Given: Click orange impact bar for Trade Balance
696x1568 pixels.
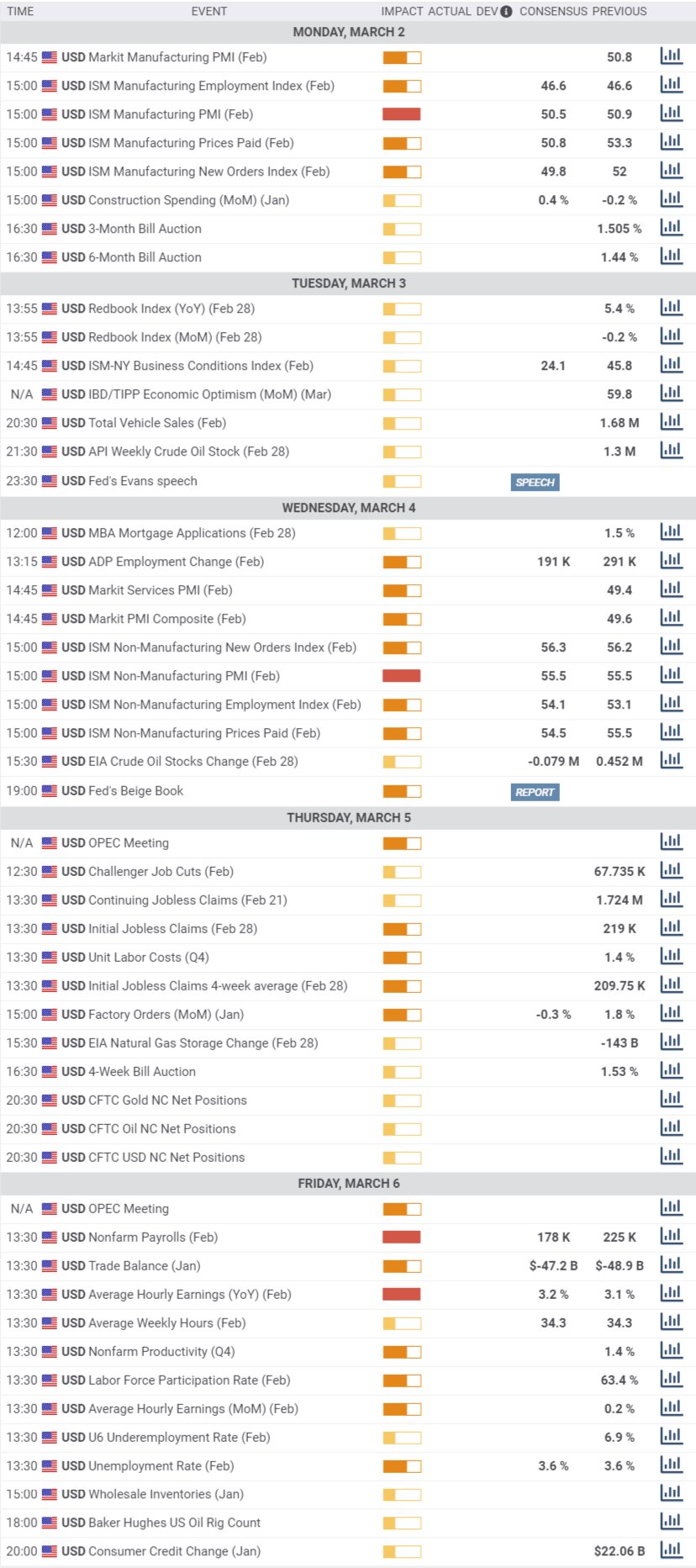Looking at the screenshot, I should tap(402, 1266).
